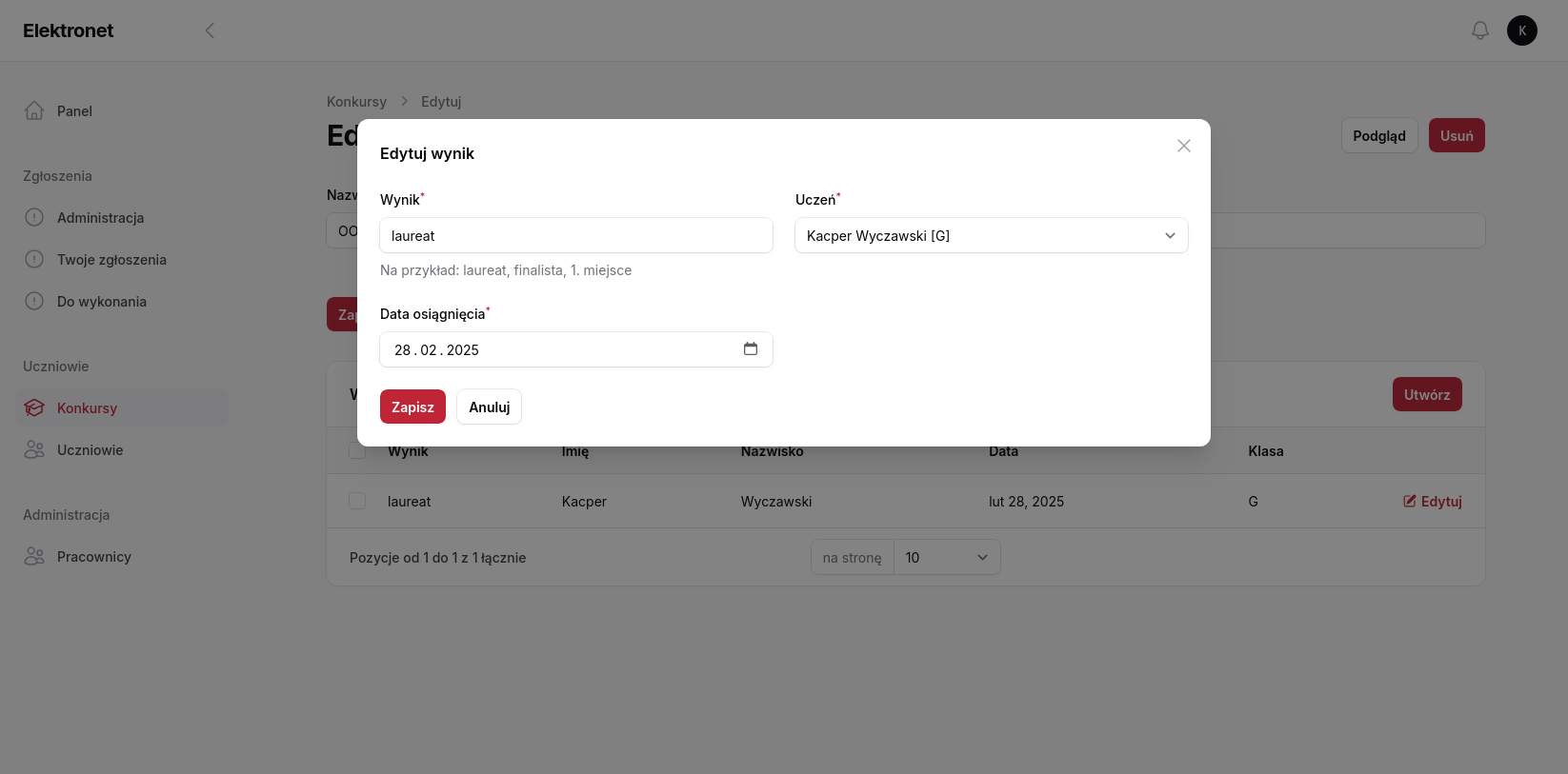Viewport: 1568px width, 774px height.
Task: Click the notification bell icon
Action: 1479,30
